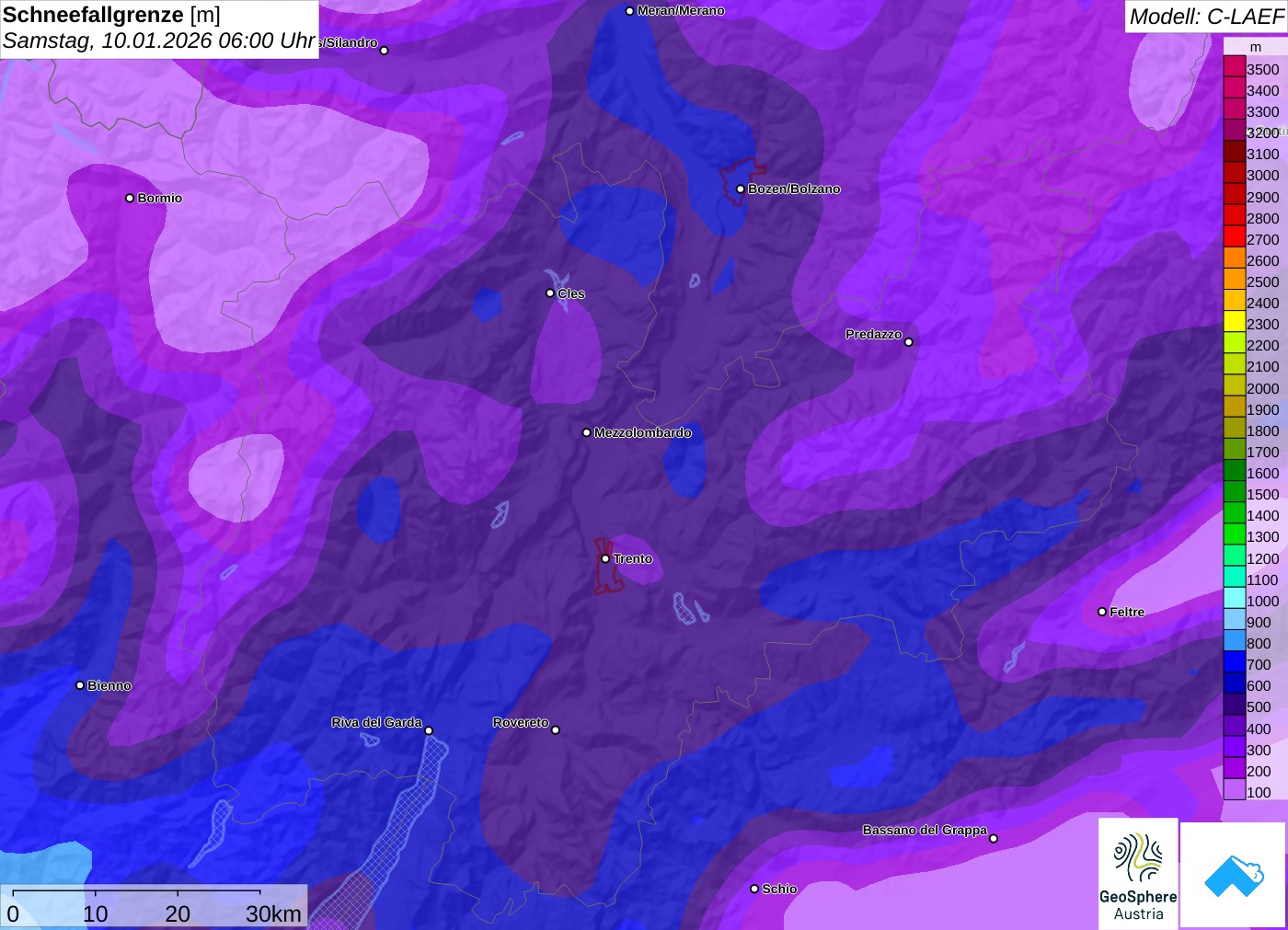Click the Trento label text
Image resolution: width=1288 pixels, height=930 pixels.
tap(633, 559)
